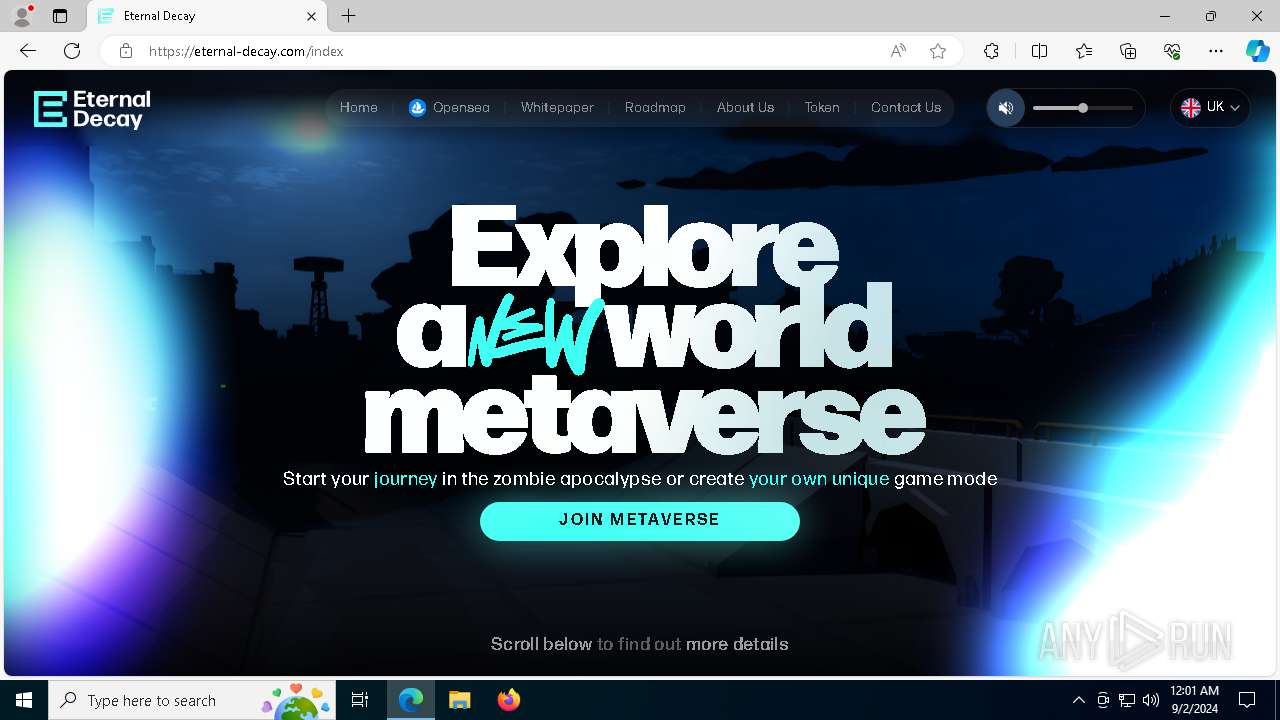Refresh the page
The image size is (1280, 720).
(72, 51)
